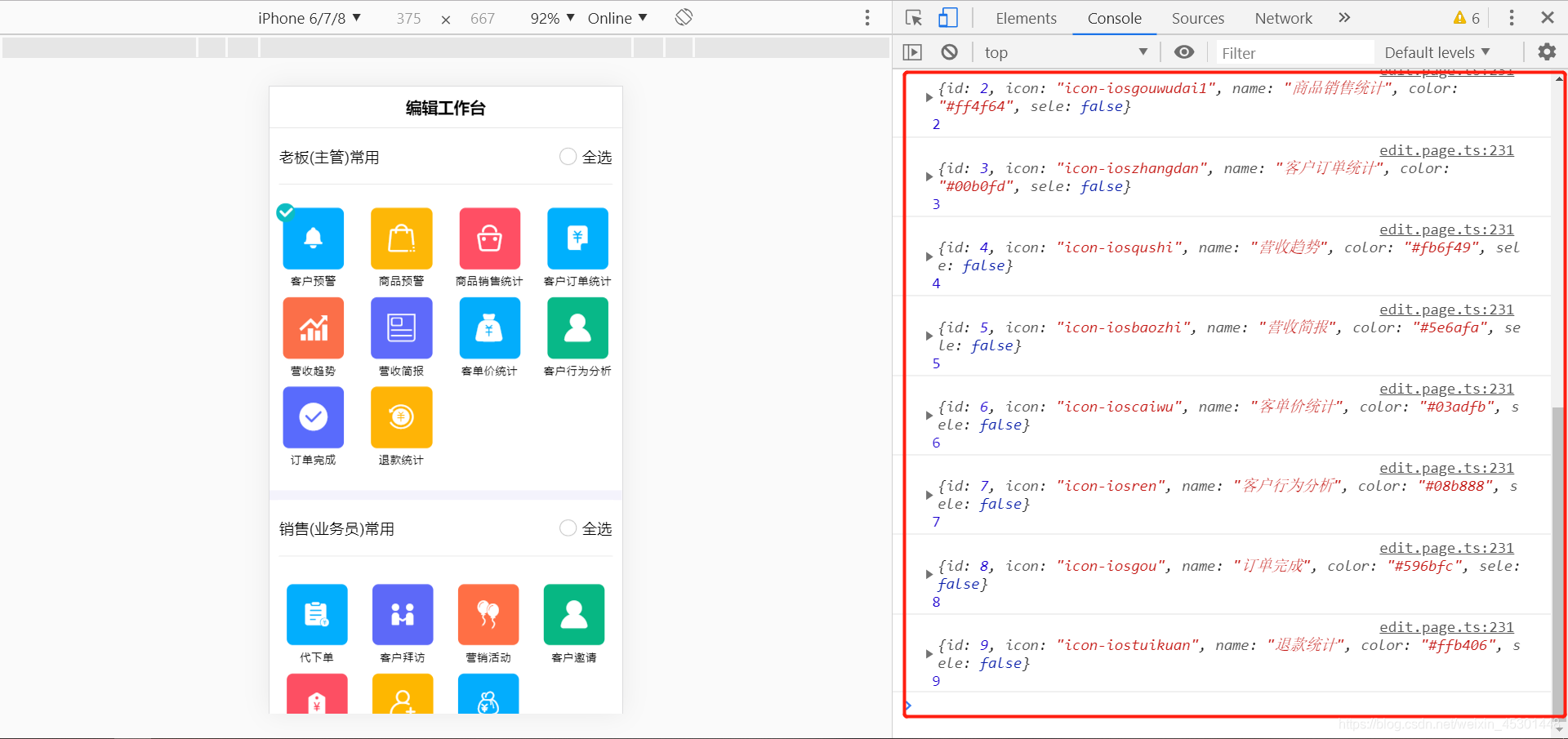Select the 客户行为分析 person icon
The height and width of the screenshot is (739, 1568).
(578, 328)
